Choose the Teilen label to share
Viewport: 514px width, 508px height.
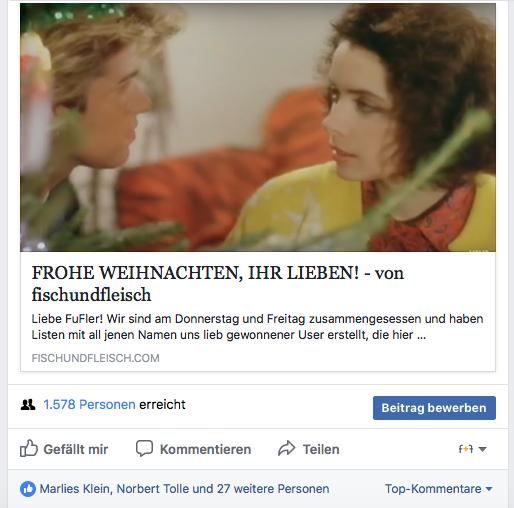[321, 449]
